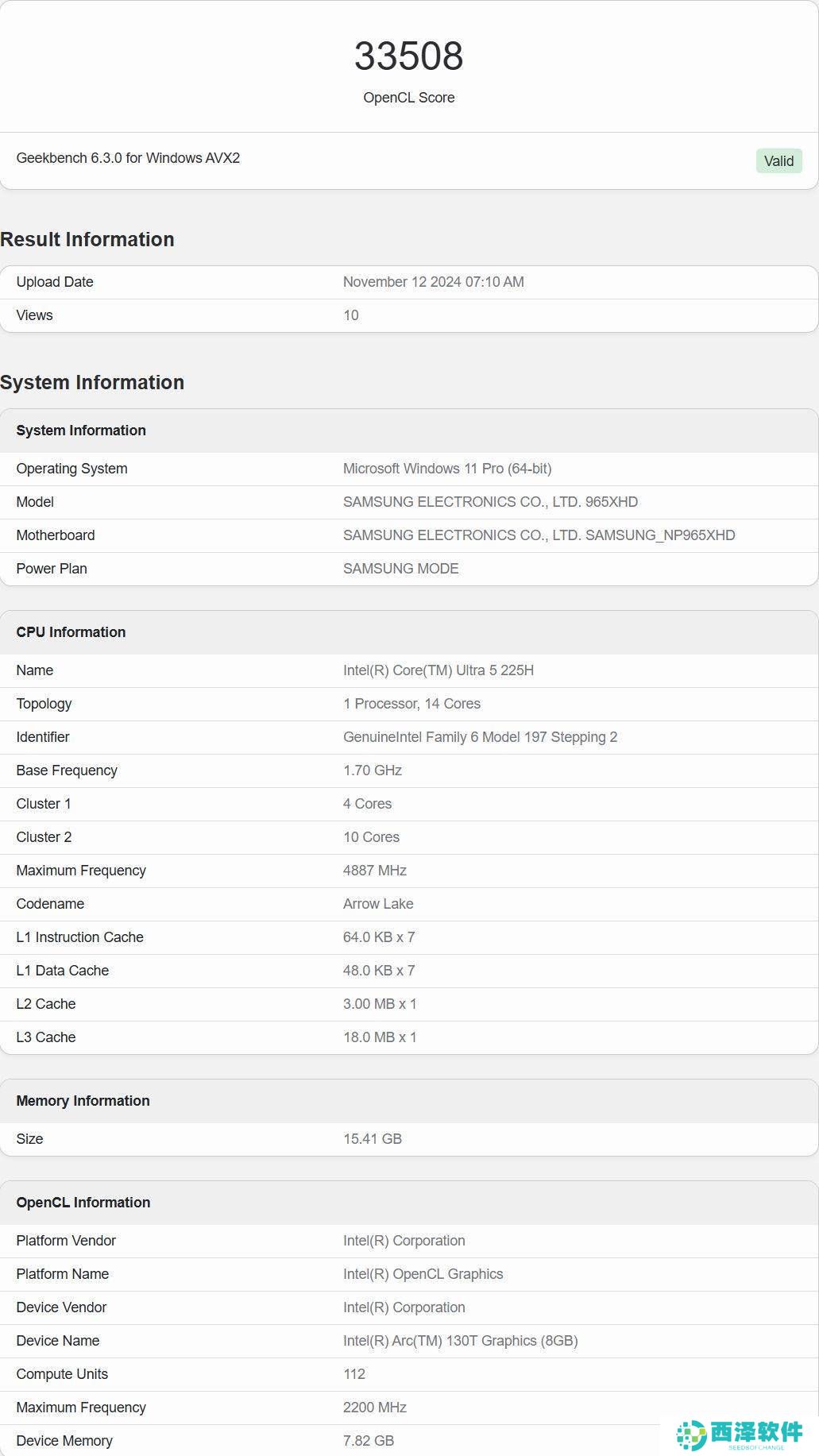Image resolution: width=819 pixels, height=1456 pixels.
Task: Click the large System Information page heading
Action: pos(92,382)
